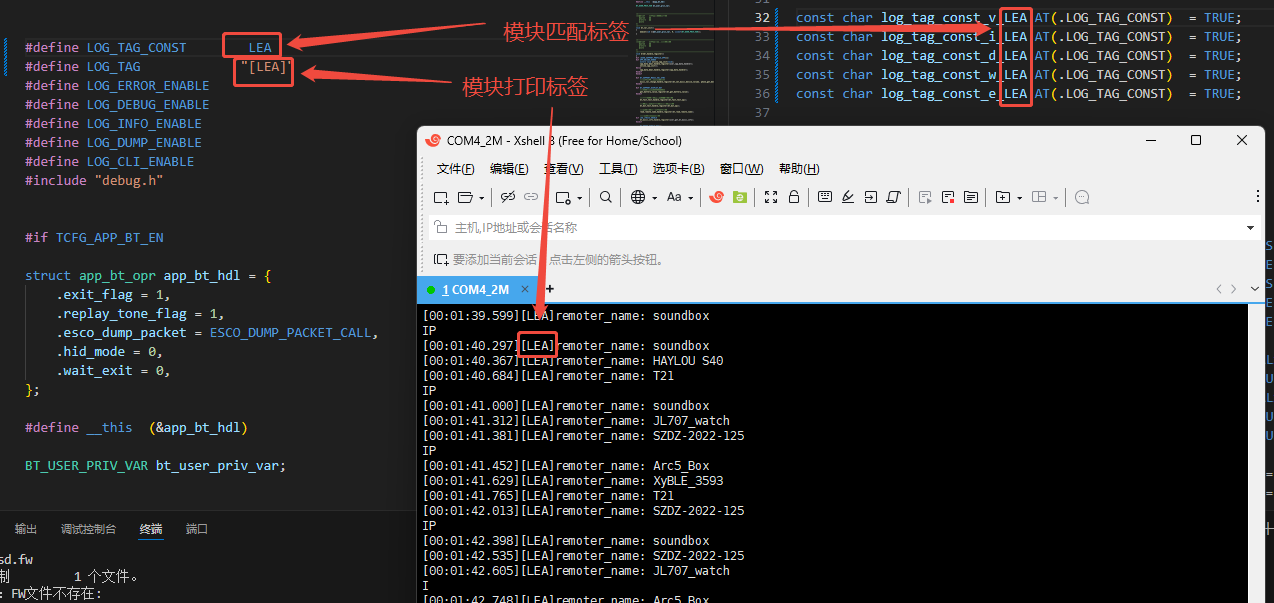Close the COM4_2M session tab
This screenshot has height=603, width=1274.
[525, 290]
